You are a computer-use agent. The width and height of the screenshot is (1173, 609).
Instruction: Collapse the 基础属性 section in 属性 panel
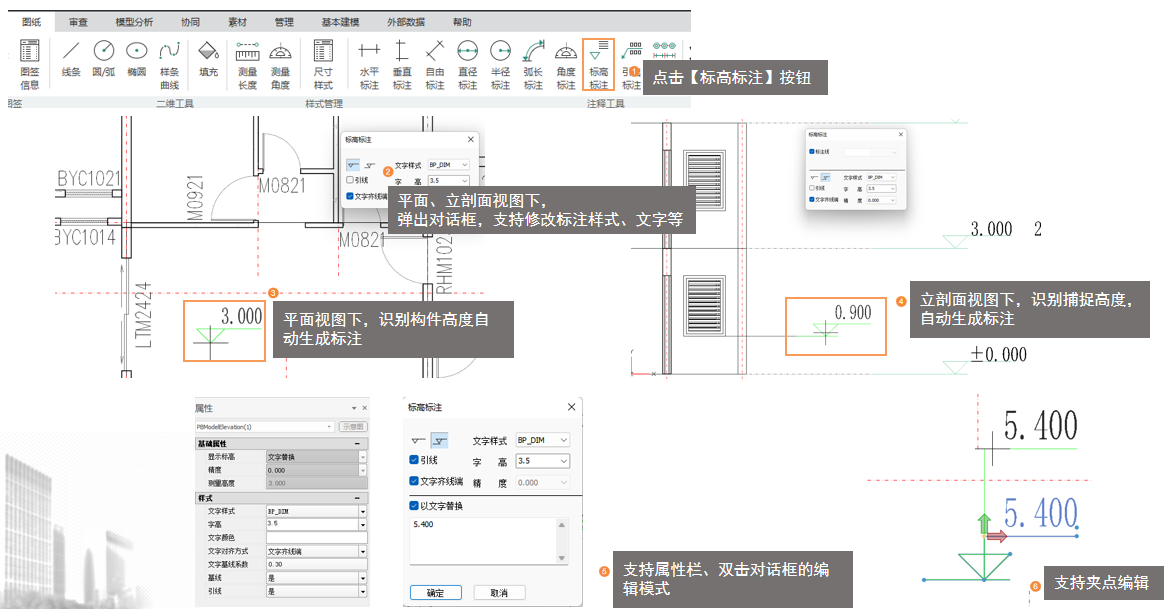358,444
